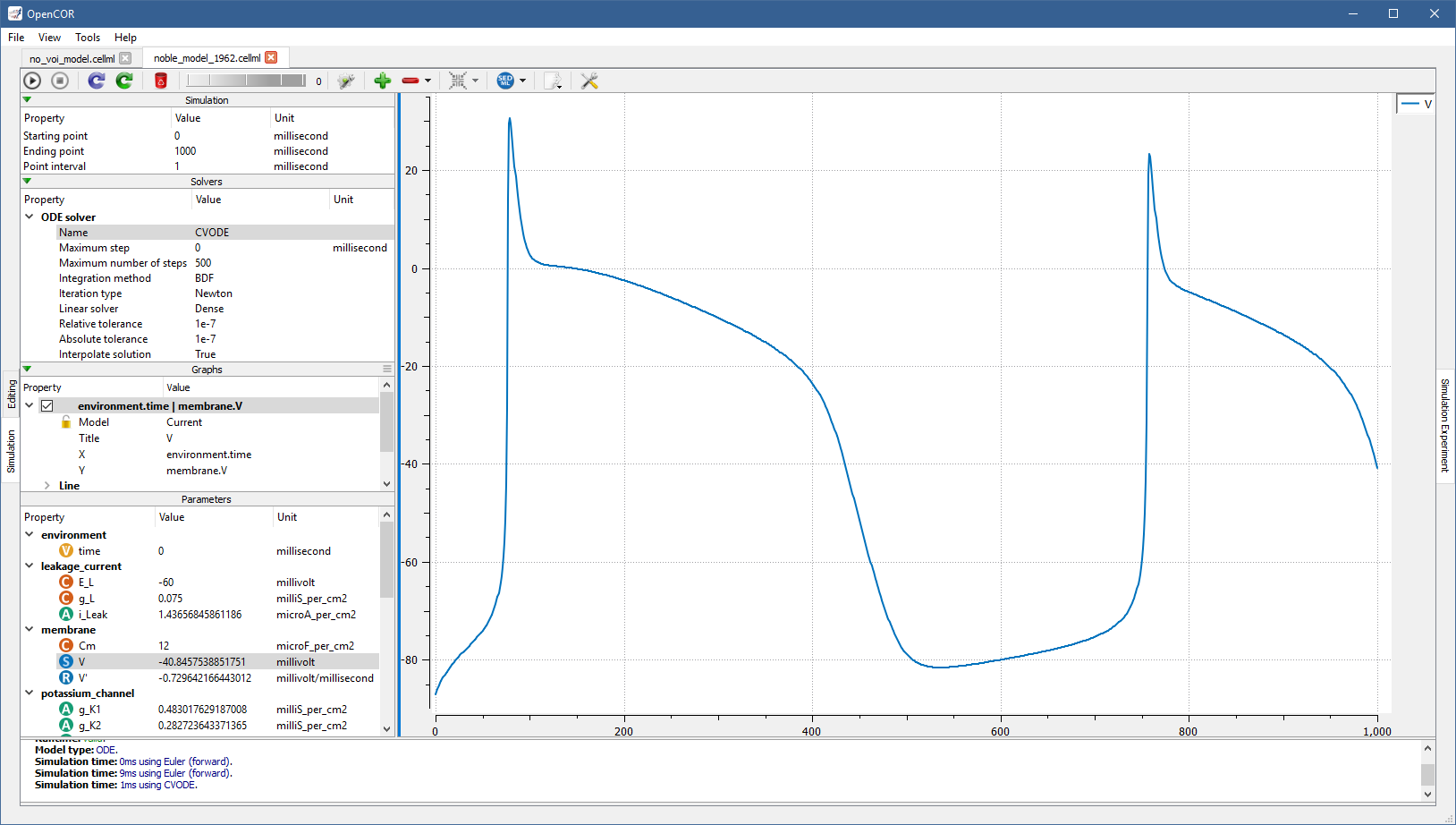1456x825 pixels.
Task: Expand the Line tree item
Action: (x=47, y=486)
